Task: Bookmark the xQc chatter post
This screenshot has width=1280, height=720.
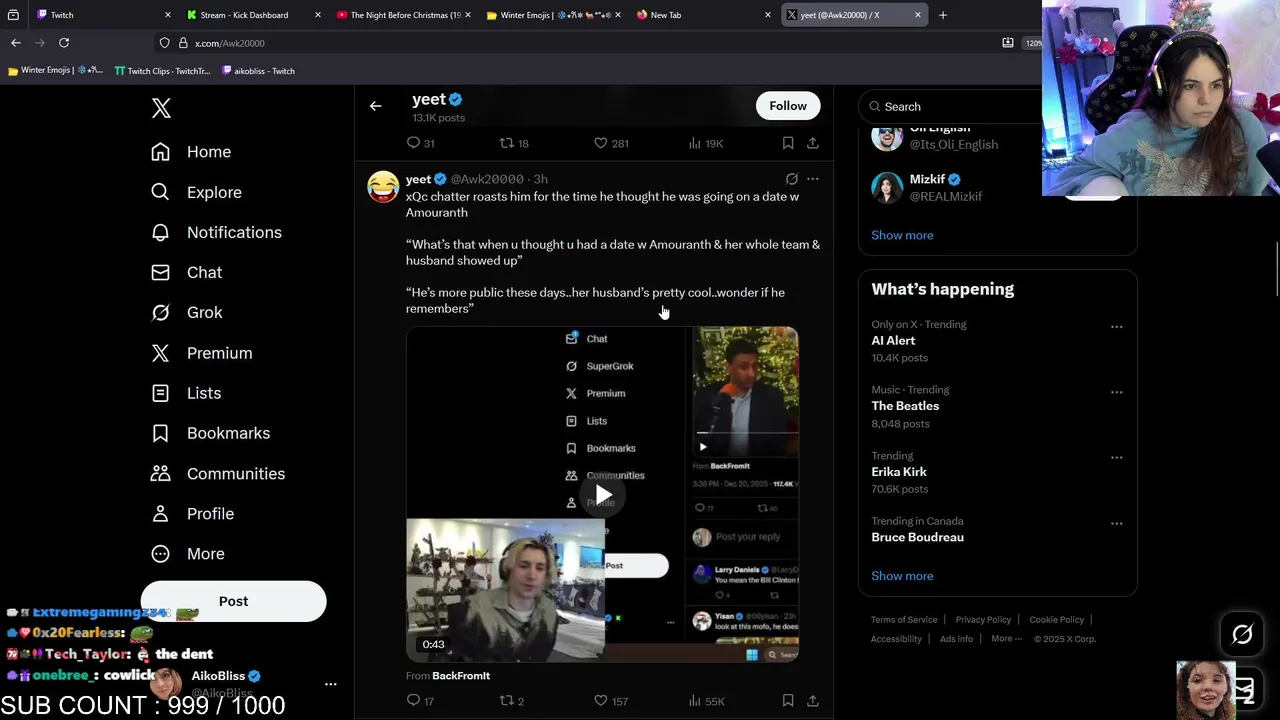Action: (x=788, y=701)
